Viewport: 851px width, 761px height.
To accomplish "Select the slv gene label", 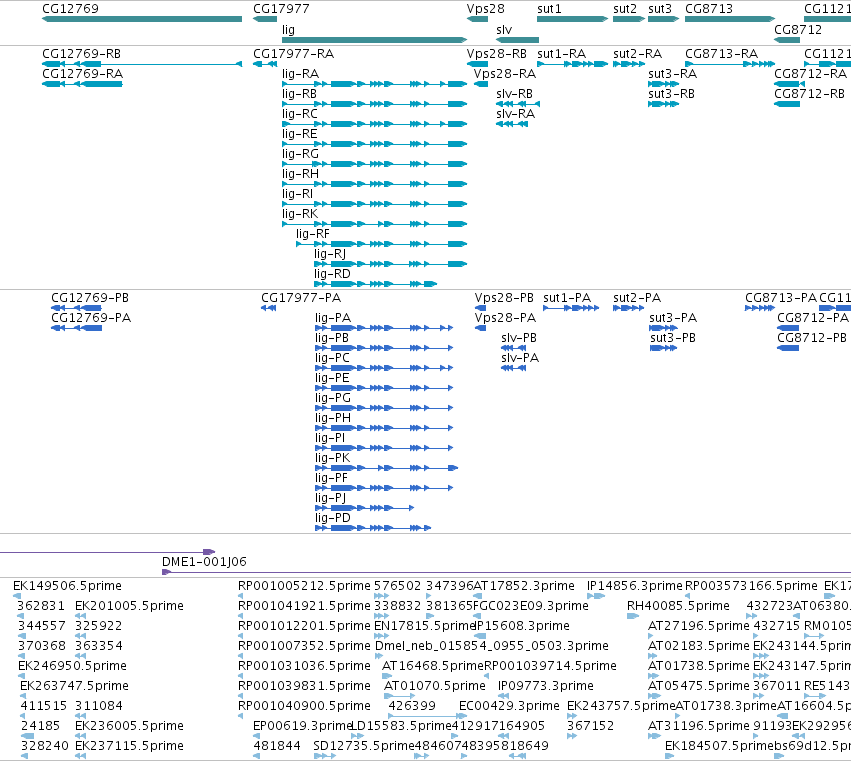I will tap(504, 30).
